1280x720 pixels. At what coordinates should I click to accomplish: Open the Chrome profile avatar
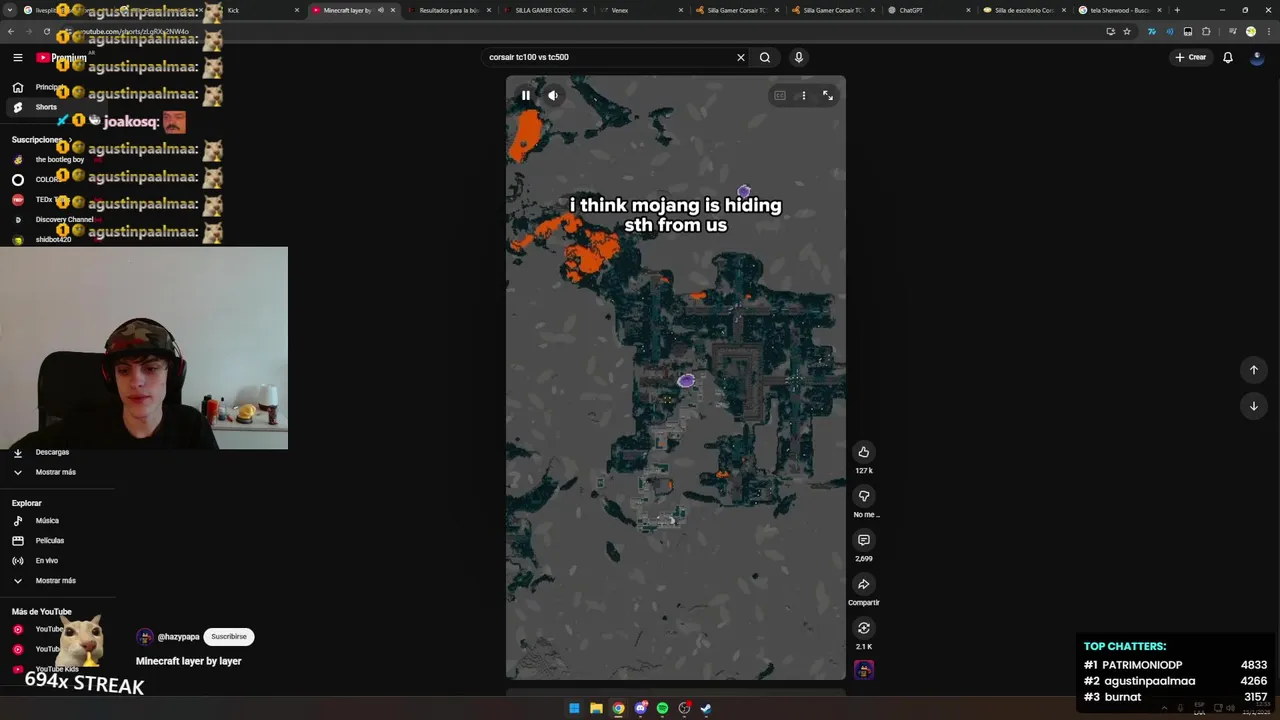tap(1250, 31)
